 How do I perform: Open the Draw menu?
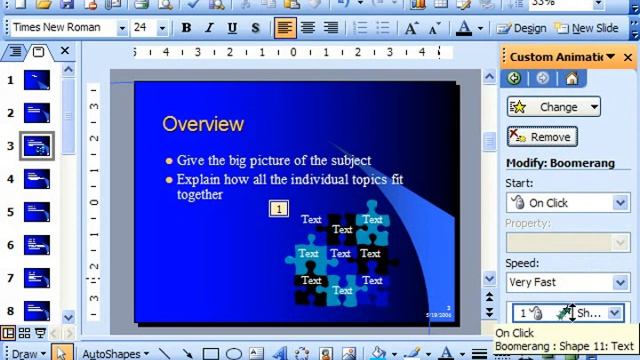[x=29, y=353]
